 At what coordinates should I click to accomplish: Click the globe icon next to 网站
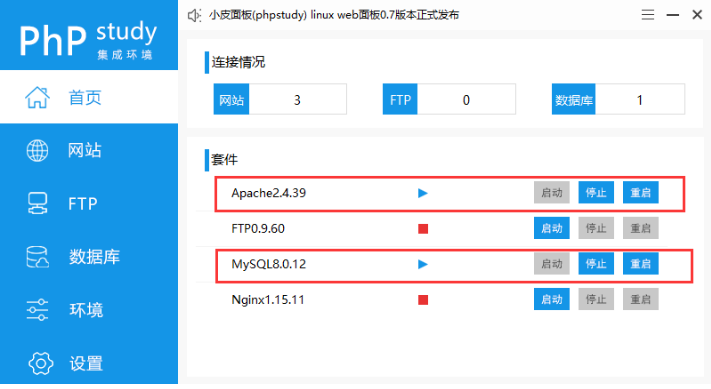pos(37,151)
